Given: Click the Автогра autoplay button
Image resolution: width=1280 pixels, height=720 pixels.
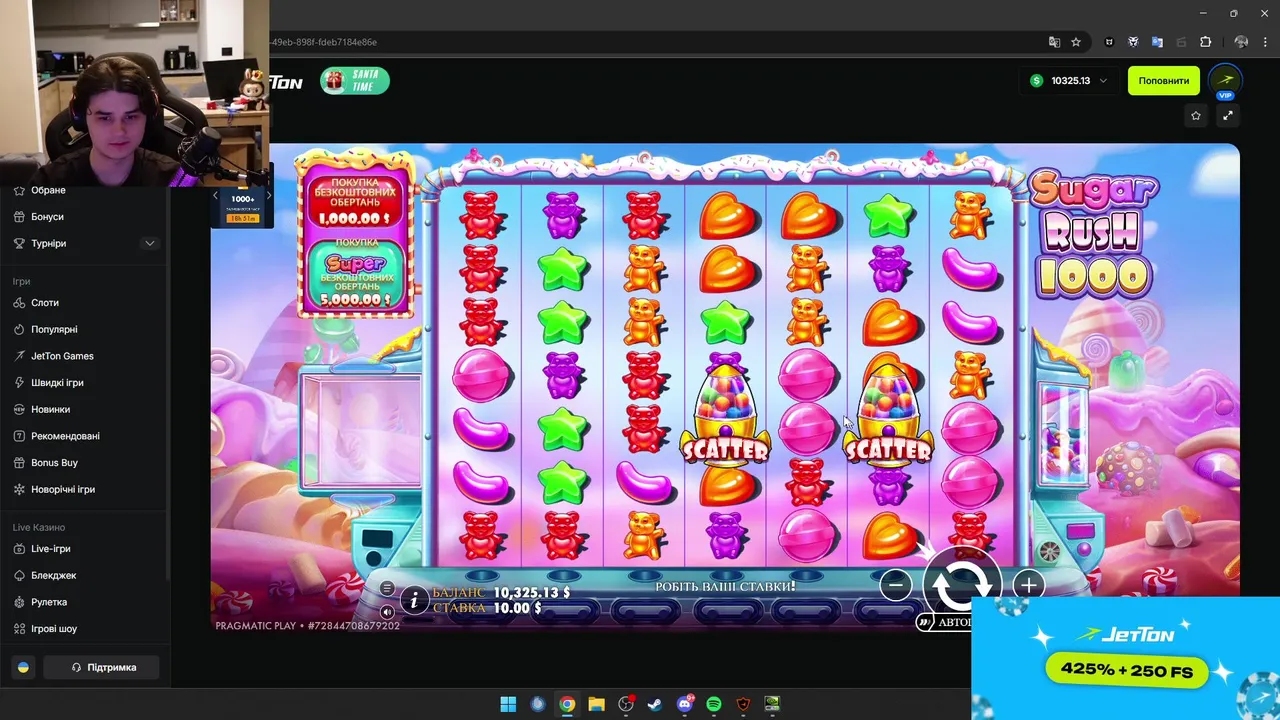Looking at the screenshot, I should point(944,622).
